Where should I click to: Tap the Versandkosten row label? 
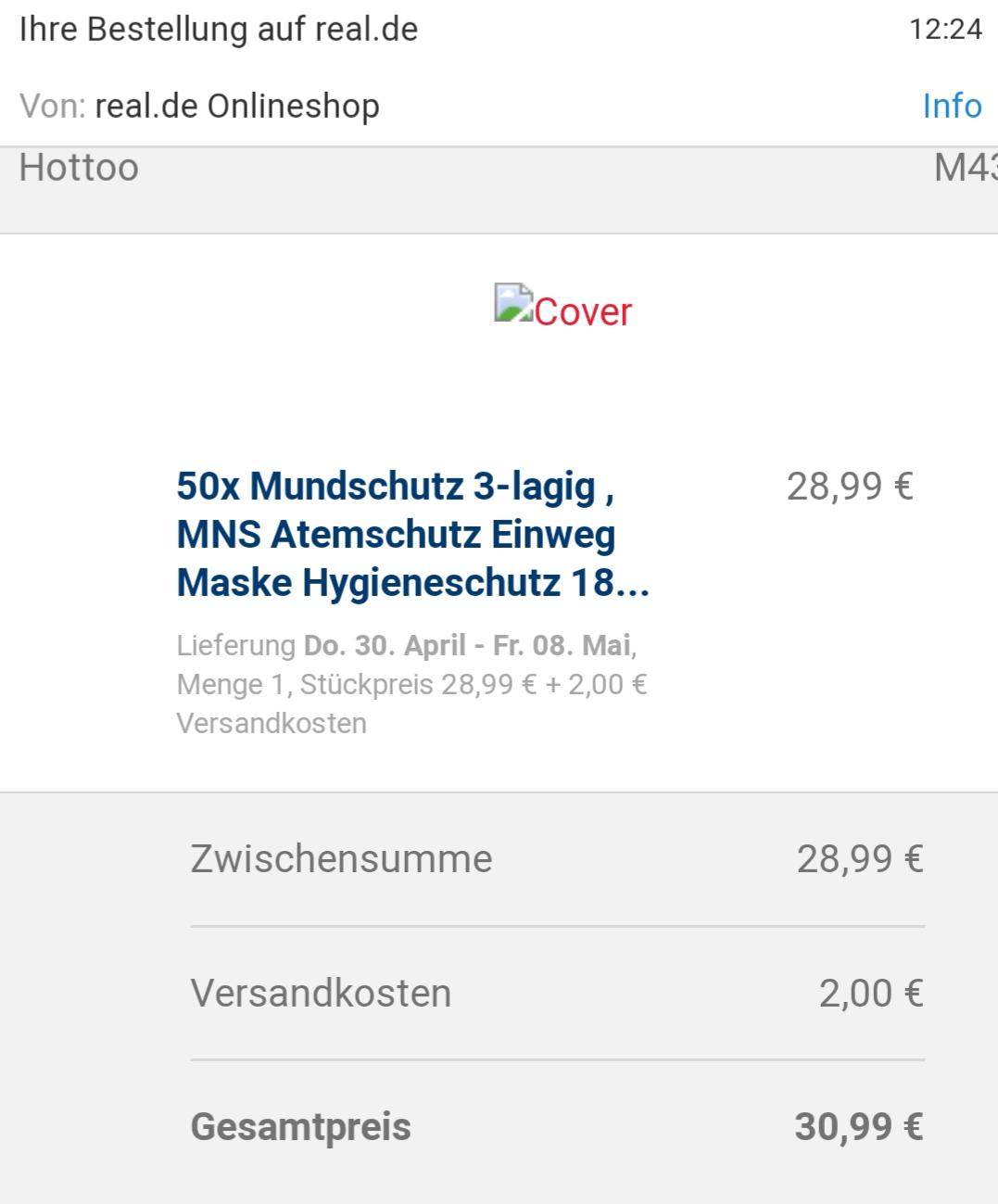coord(321,993)
